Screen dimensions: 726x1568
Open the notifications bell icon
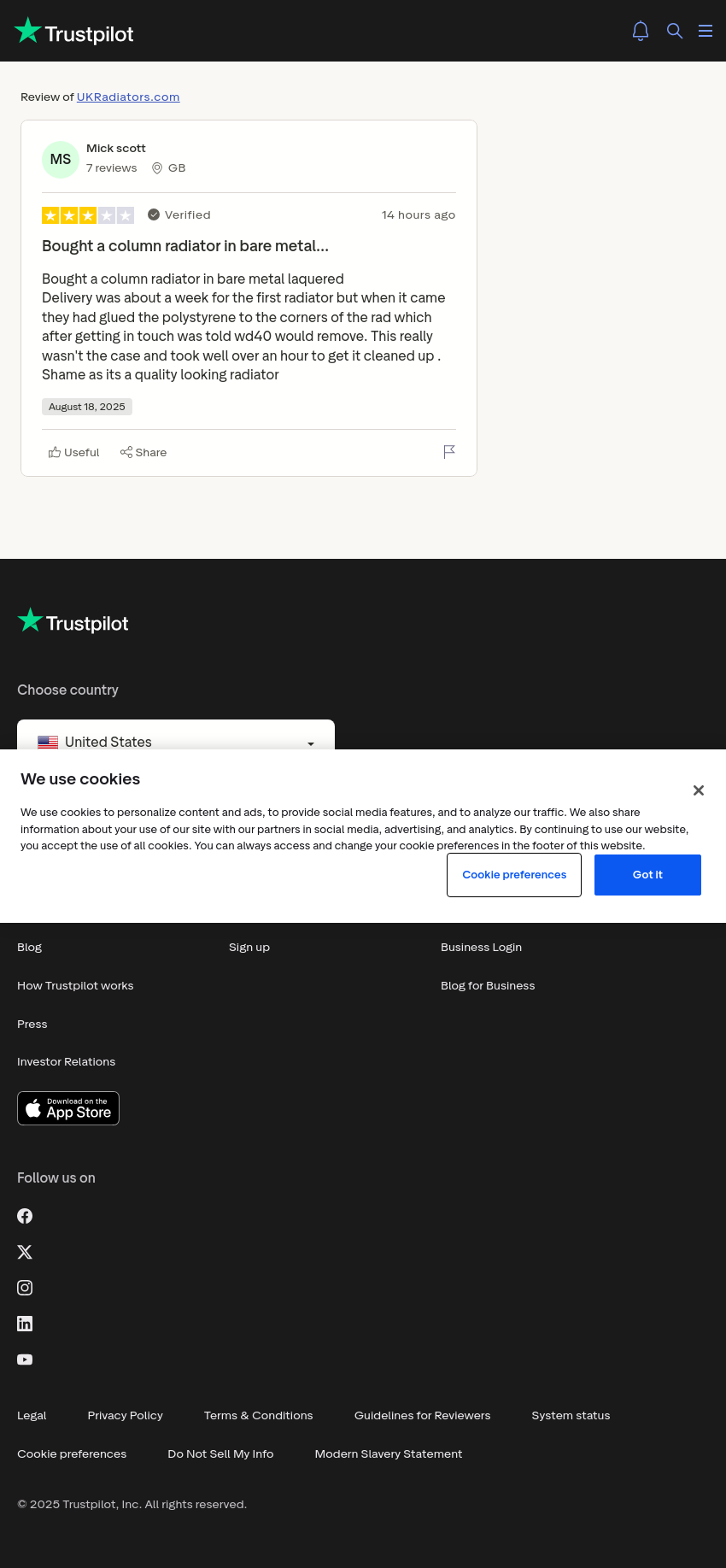[x=641, y=31]
